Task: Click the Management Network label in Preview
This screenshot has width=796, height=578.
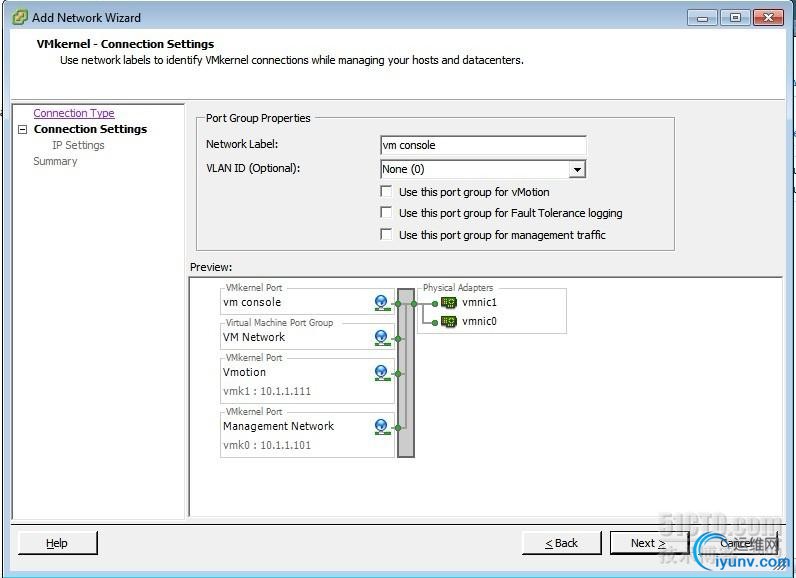Action: 278,426
